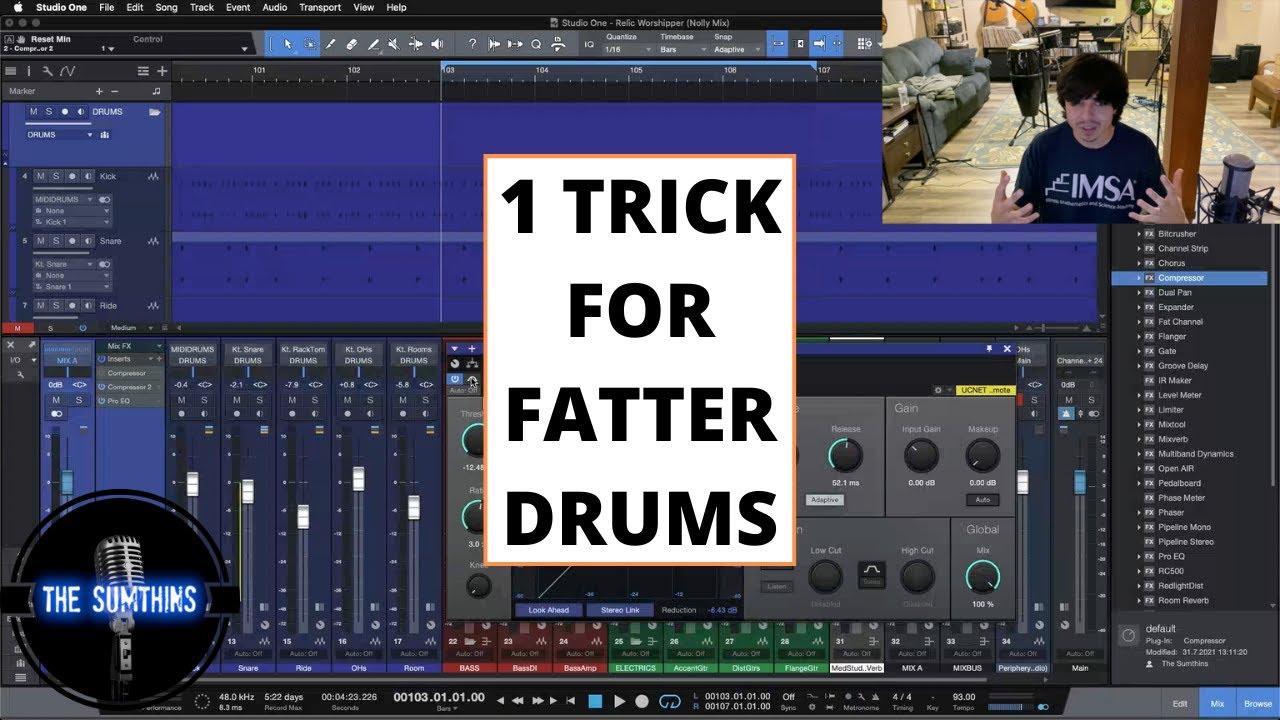Click the Auto makeup gain button
Image resolution: width=1280 pixels, height=720 pixels.
[983, 499]
